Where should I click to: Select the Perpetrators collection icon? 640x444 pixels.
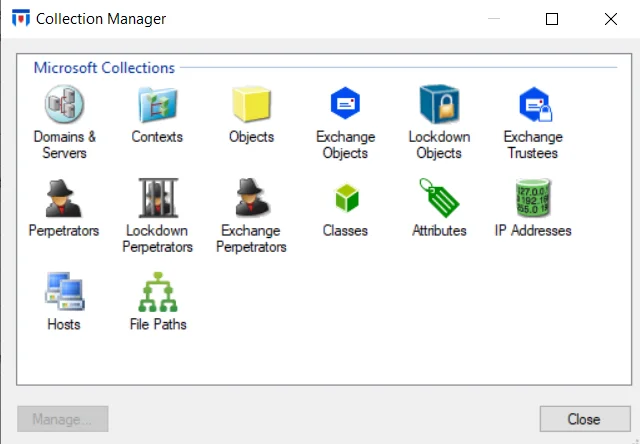click(63, 198)
